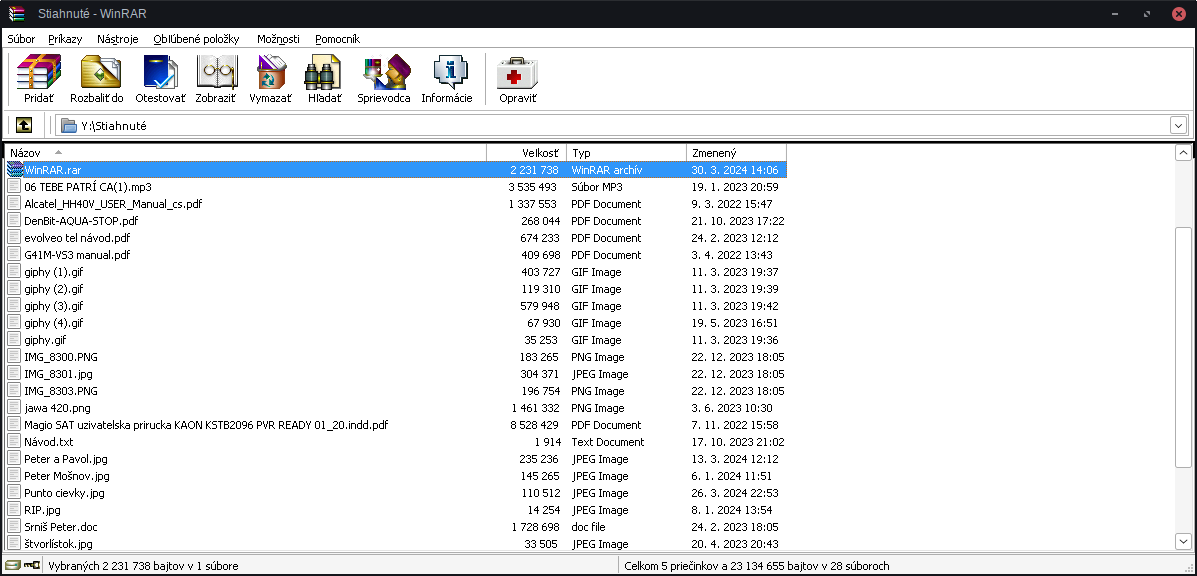Select giphy (1).gif file
Screen dimensions: 1197x576
[x=53, y=272]
